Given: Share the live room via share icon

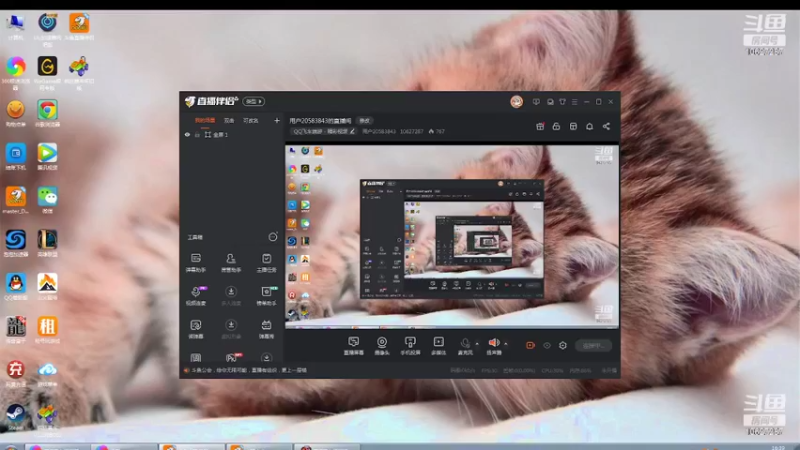Looking at the screenshot, I should coord(606,127).
